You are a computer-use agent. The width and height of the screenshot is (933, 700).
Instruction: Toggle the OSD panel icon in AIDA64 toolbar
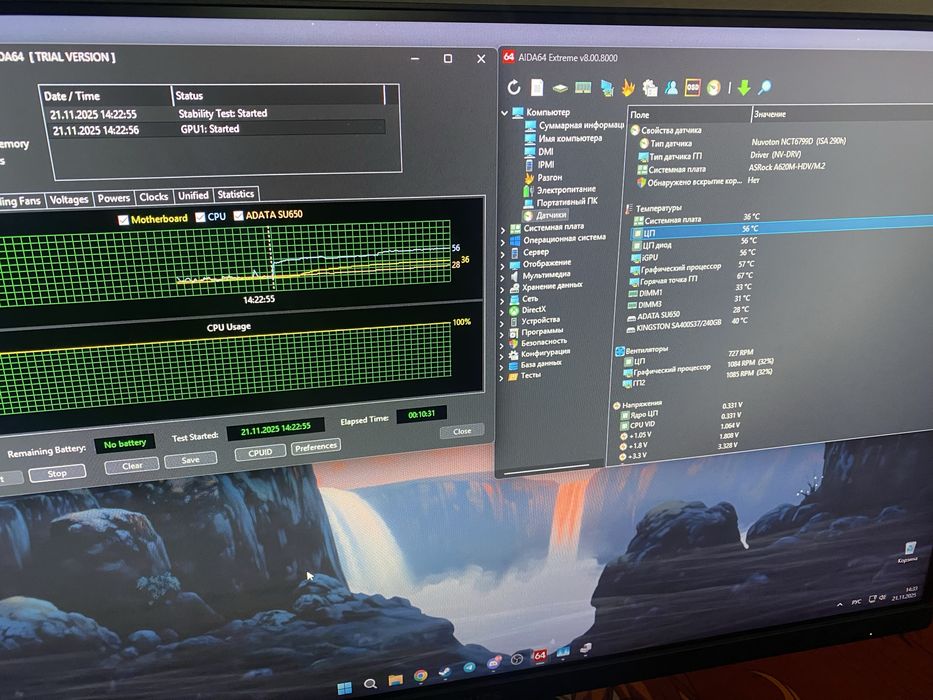pyautogui.click(x=693, y=87)
